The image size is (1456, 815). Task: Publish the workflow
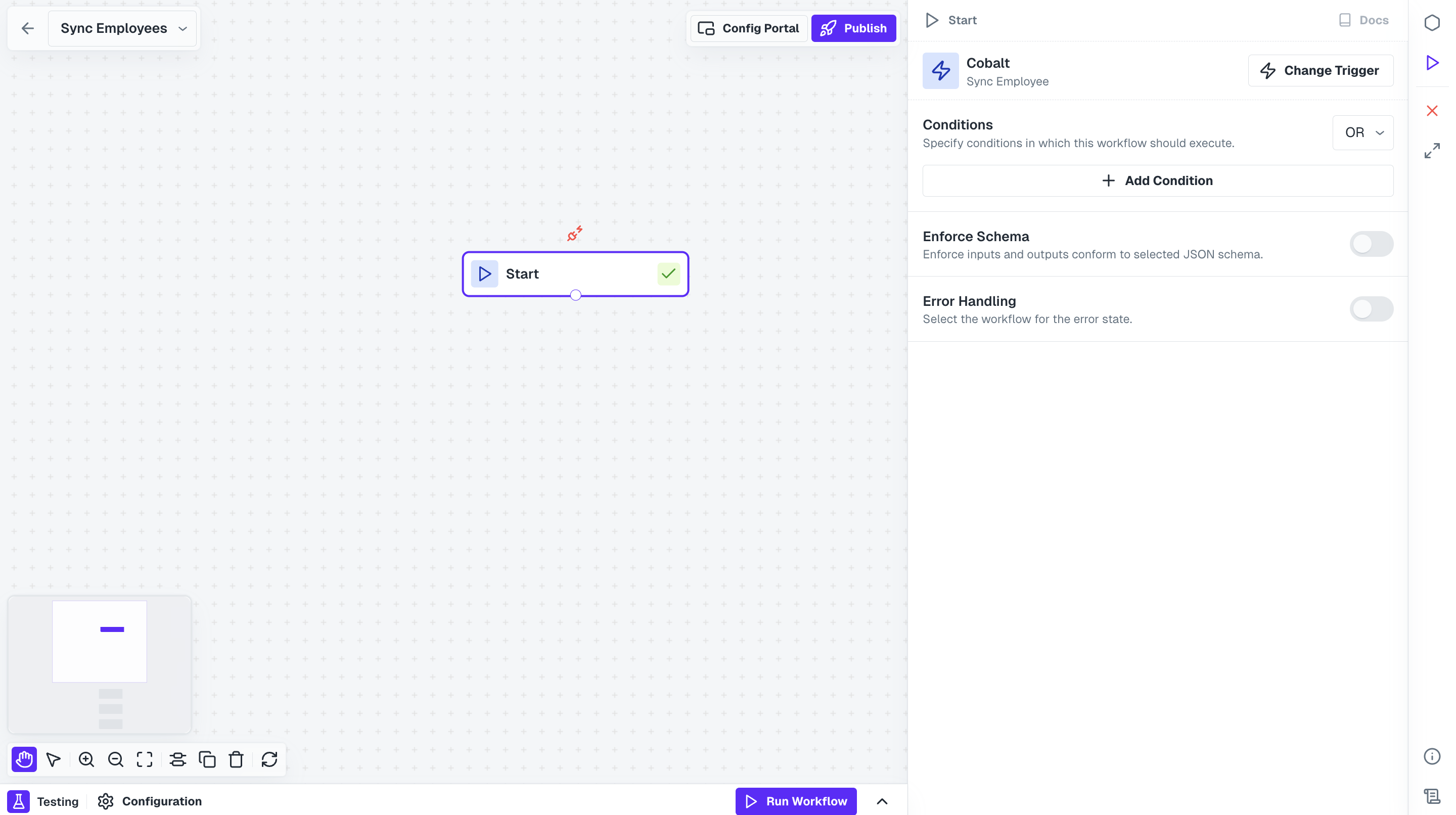point(853,28)
